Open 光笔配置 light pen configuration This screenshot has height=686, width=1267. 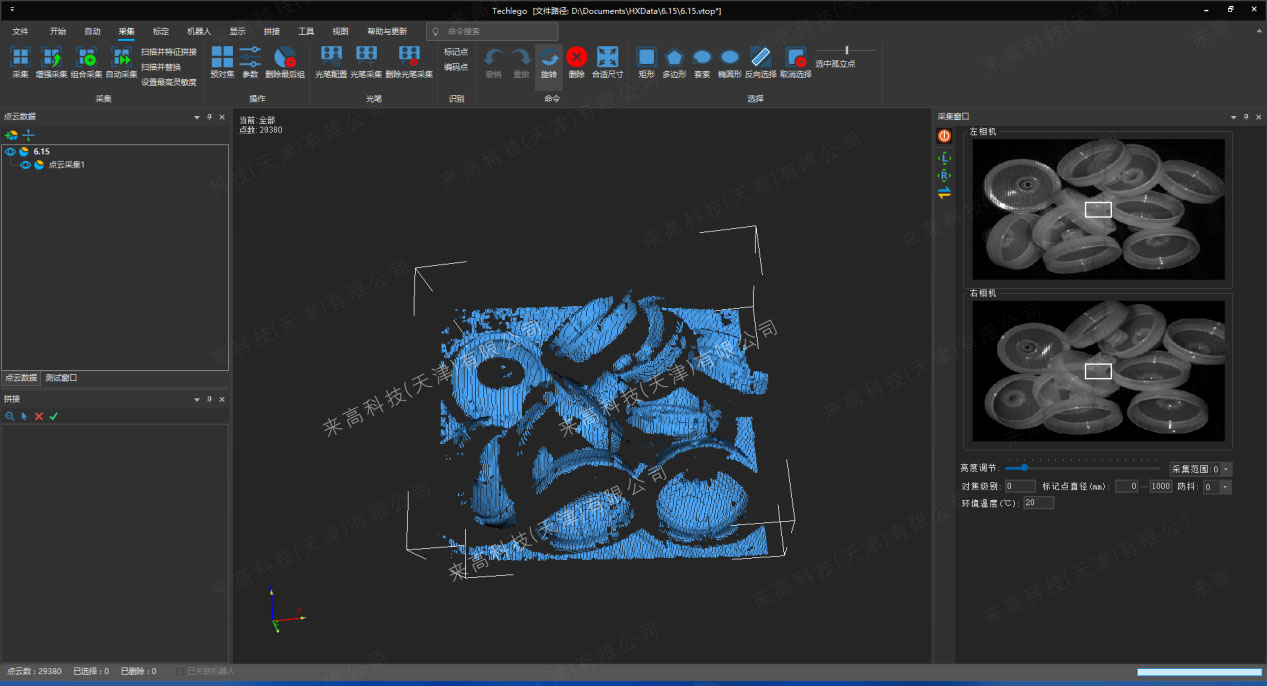(x=331, y=57)
